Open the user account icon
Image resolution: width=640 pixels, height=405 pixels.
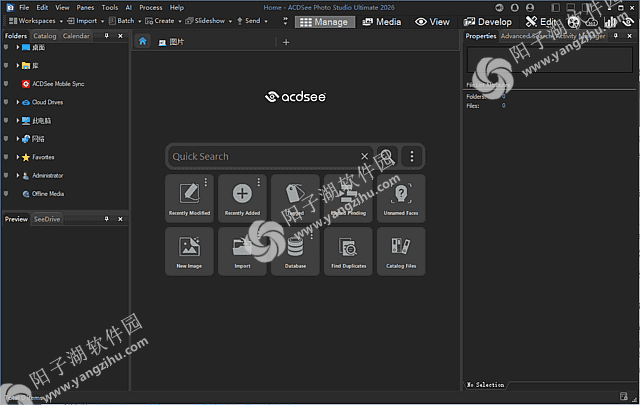(530, 7)
